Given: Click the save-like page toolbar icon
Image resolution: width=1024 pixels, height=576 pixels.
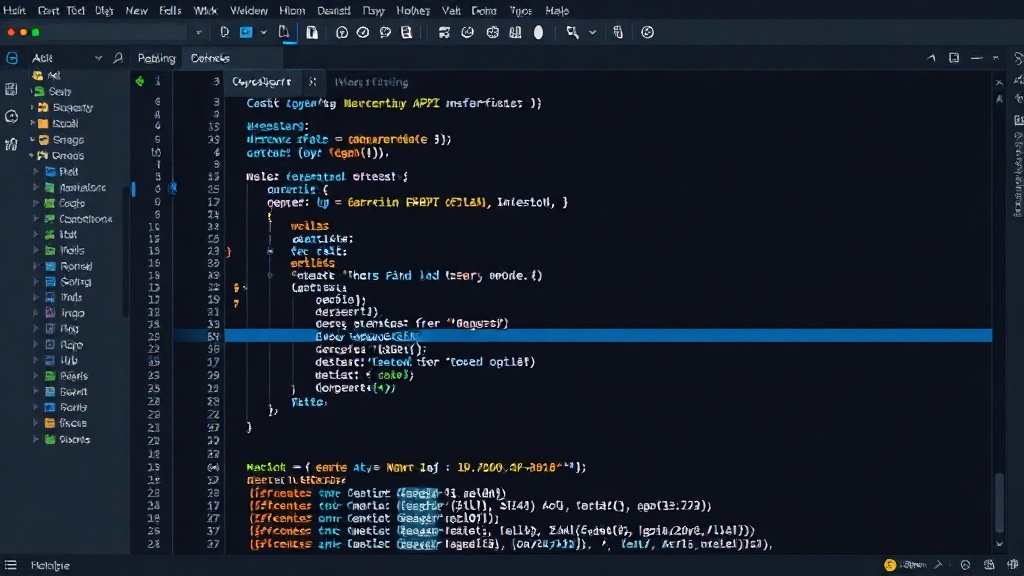Looking at the screenshot, I should point(406,33).
